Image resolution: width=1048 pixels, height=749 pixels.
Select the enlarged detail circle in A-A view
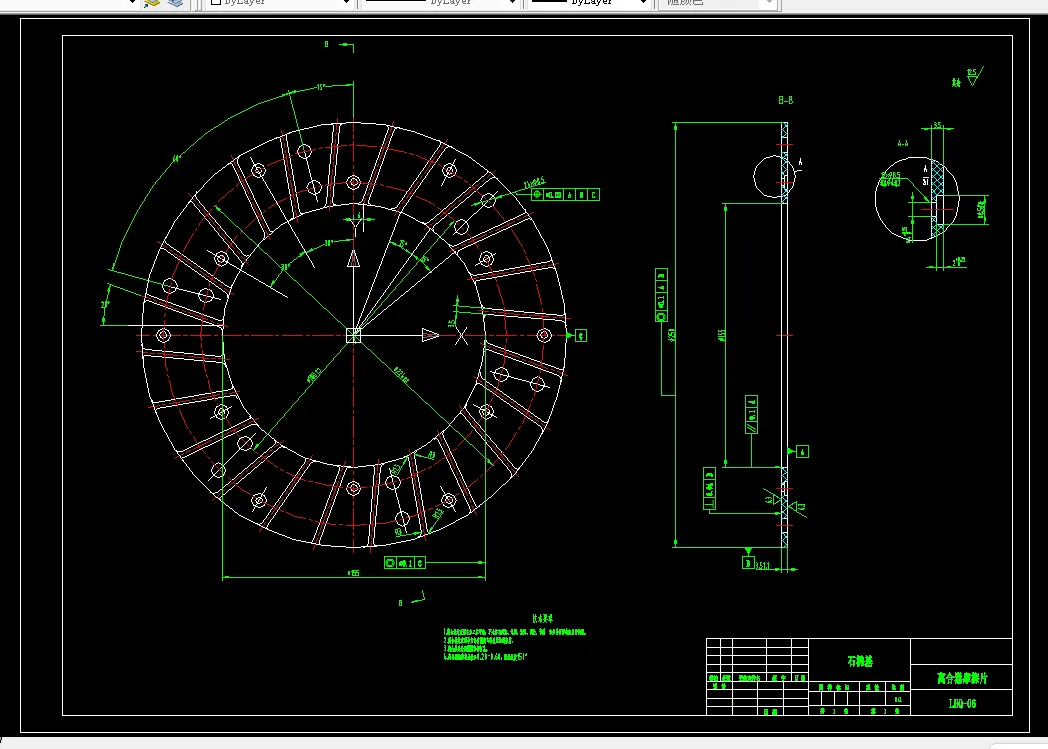pos(917,198)
